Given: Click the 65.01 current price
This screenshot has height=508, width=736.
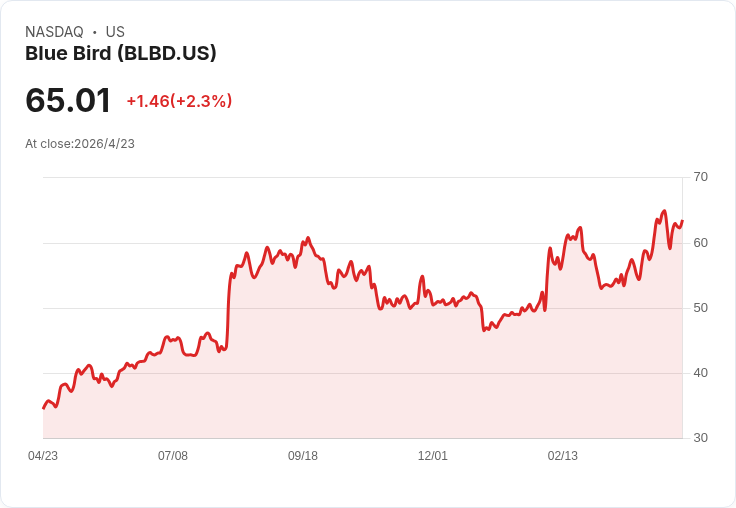Looking at the screenshot, I should click(x=68, y=100).
